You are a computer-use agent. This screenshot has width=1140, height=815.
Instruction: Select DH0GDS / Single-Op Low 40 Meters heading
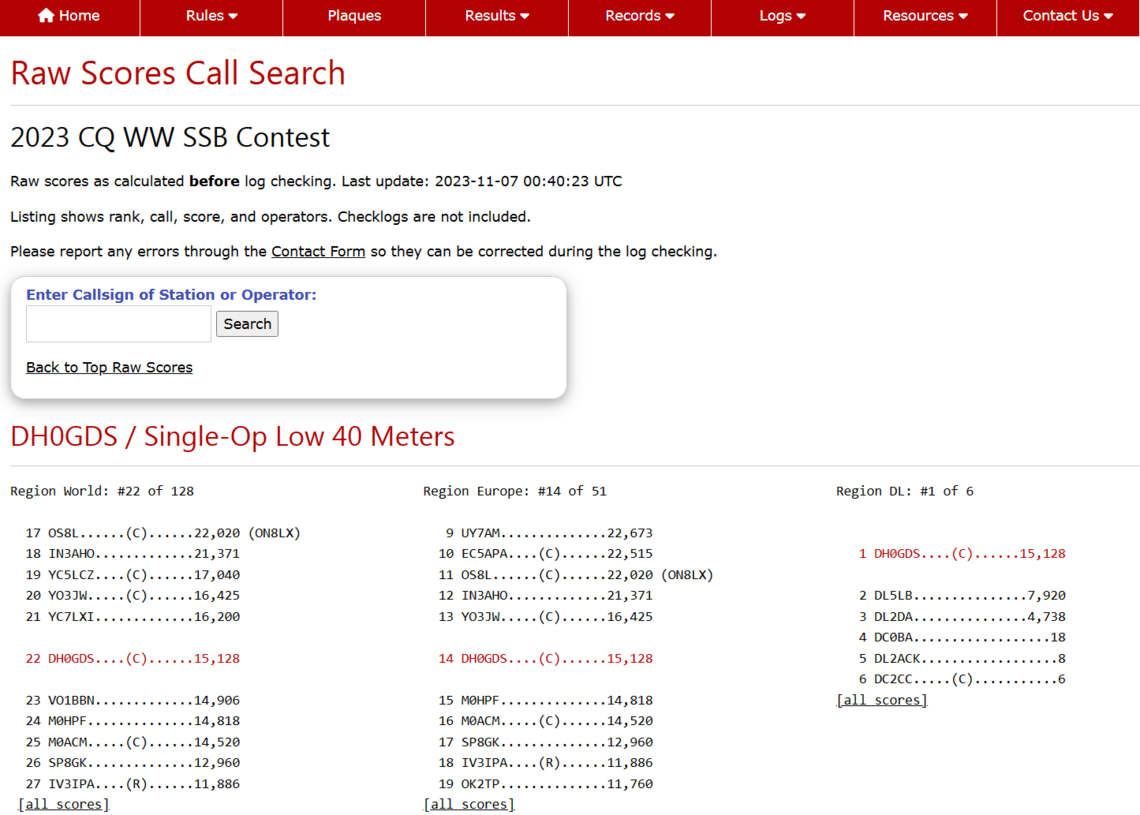(233, 436)
